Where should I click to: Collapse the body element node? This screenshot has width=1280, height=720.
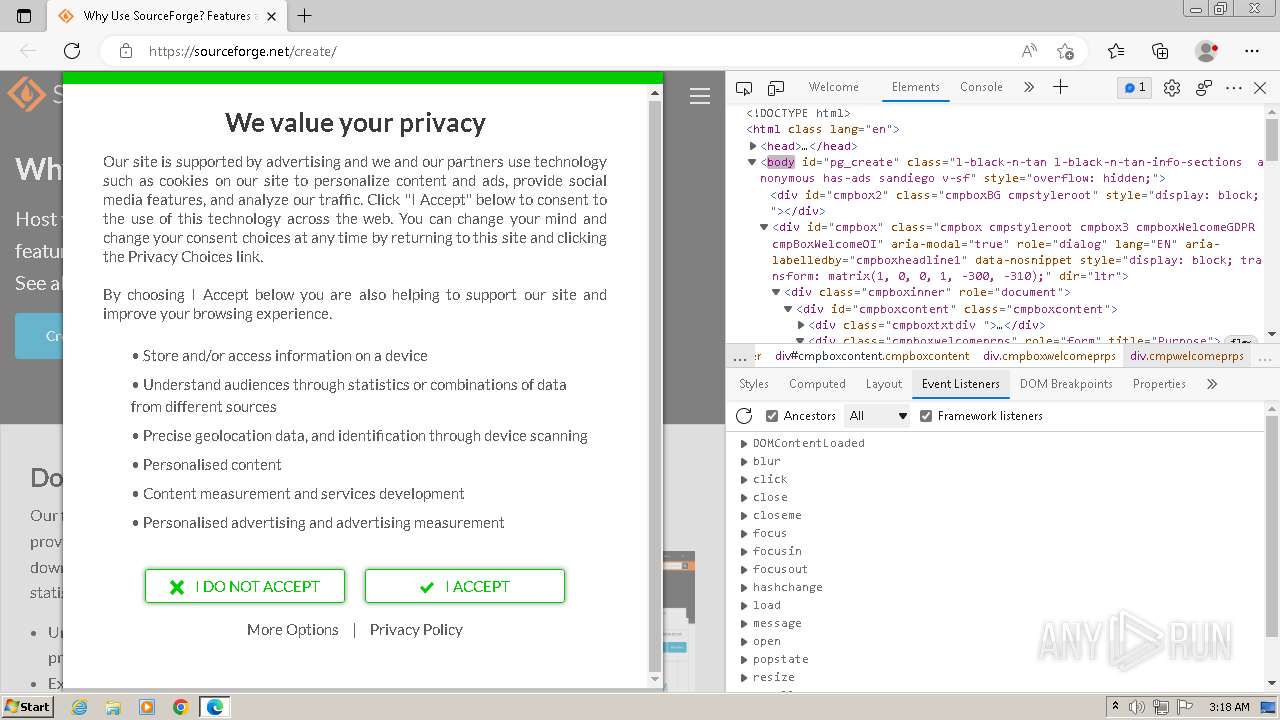pyautogui.click(x=753, y=162)
